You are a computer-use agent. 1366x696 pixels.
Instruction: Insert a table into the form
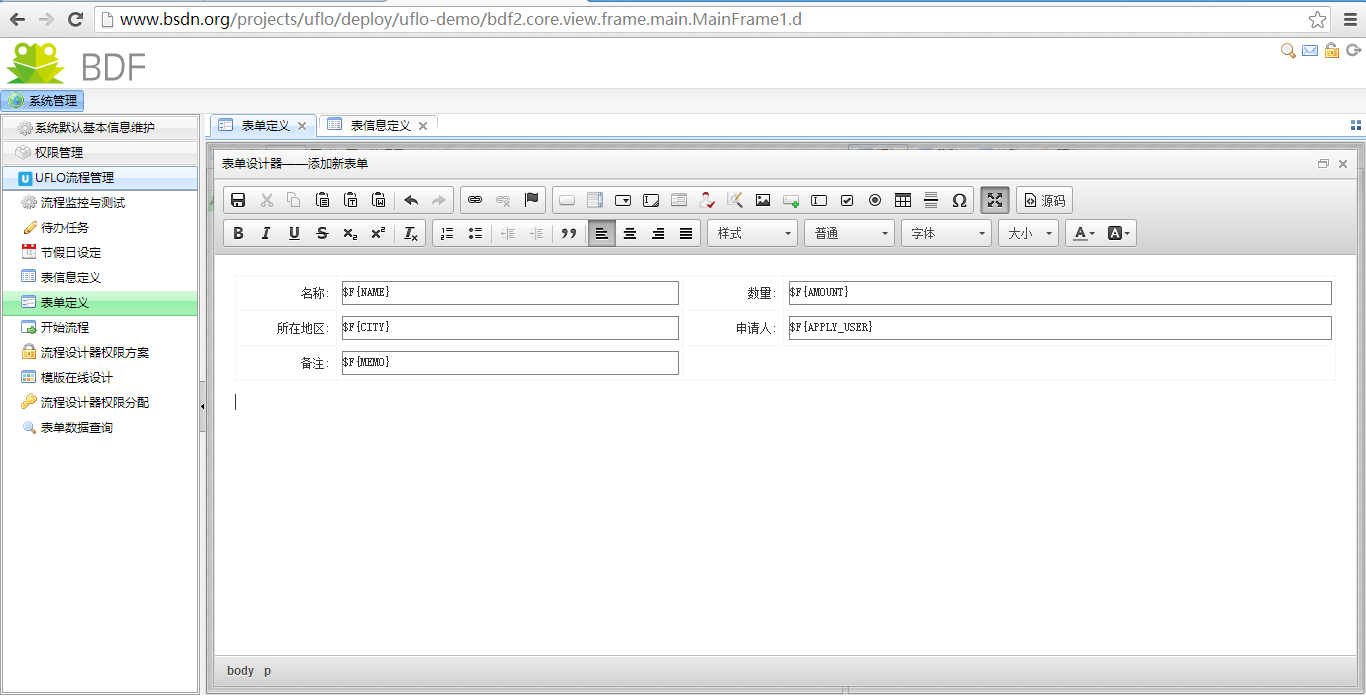click(903, 200)
